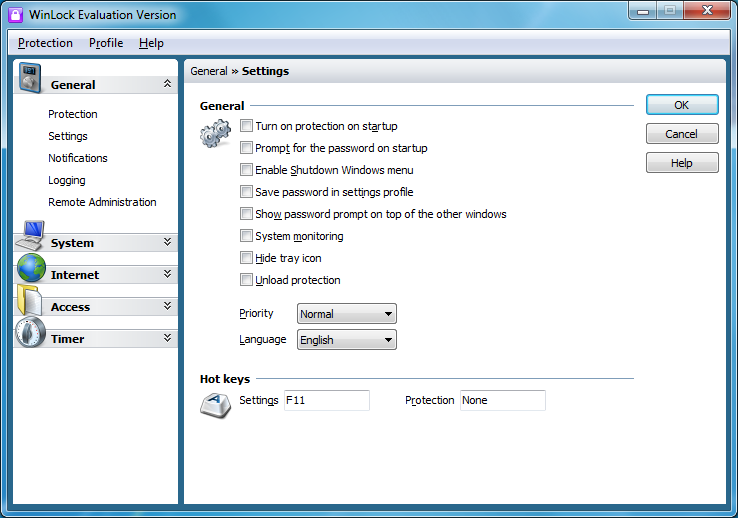Click the Access folder icon
Screen dimensions: 738x518
click(x=30, y=300)
